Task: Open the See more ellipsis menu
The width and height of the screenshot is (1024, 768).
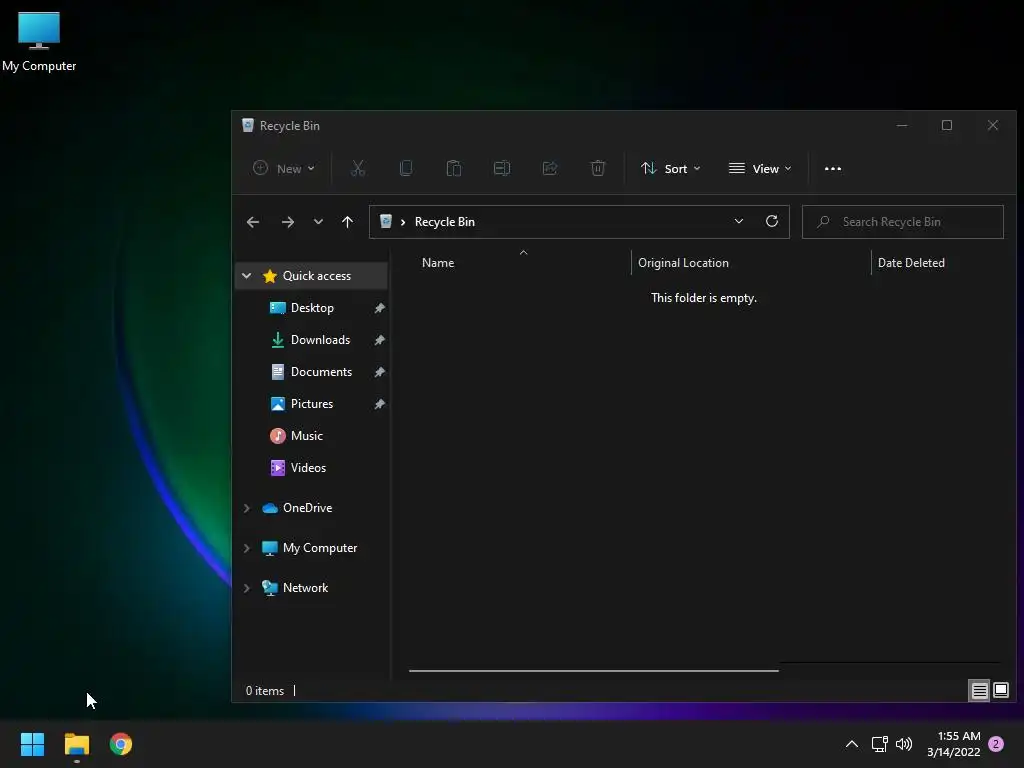Action: (x=833, y=168)
